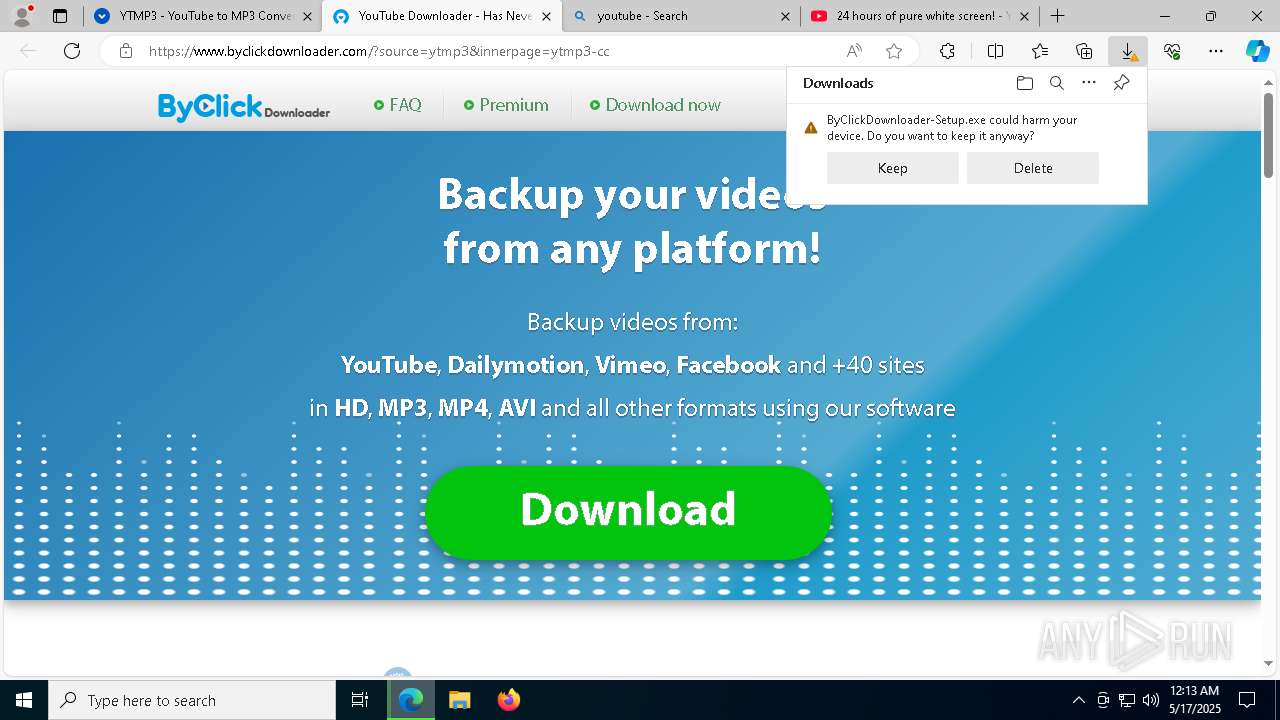Open File Explorer from taskbar
This screenshot has width=1280, height=720.
click(x=459, y=700)
